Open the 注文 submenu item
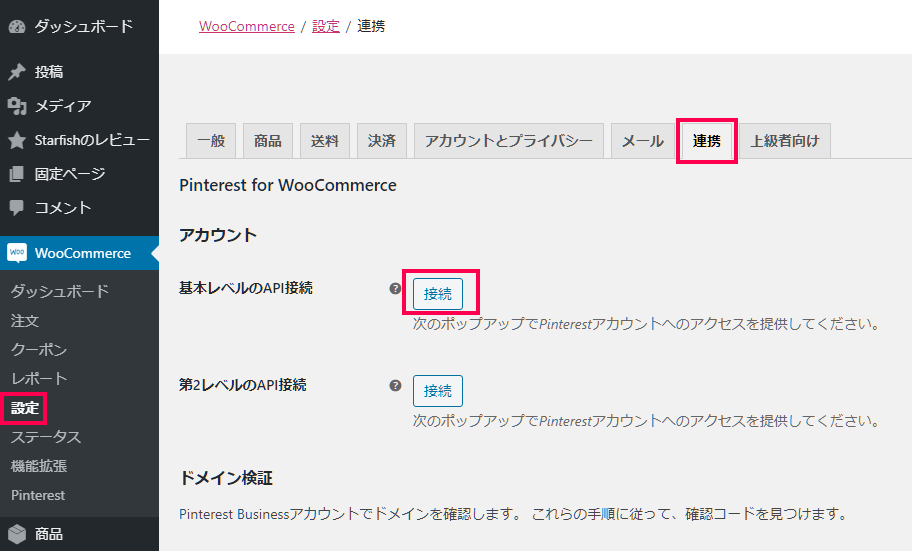Screen dimensions: 912x551 pos(24,321)
